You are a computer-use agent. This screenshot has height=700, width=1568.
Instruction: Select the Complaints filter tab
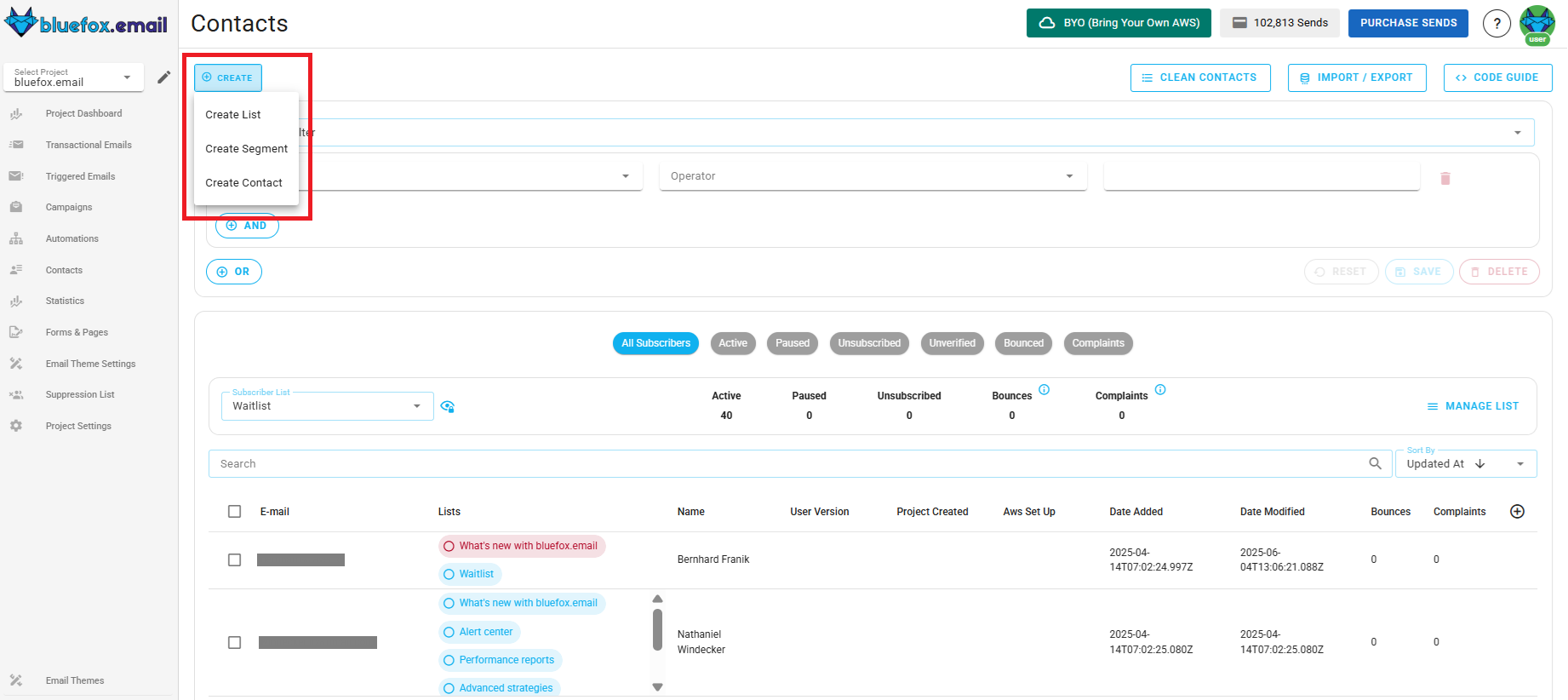coord(1098,343)
